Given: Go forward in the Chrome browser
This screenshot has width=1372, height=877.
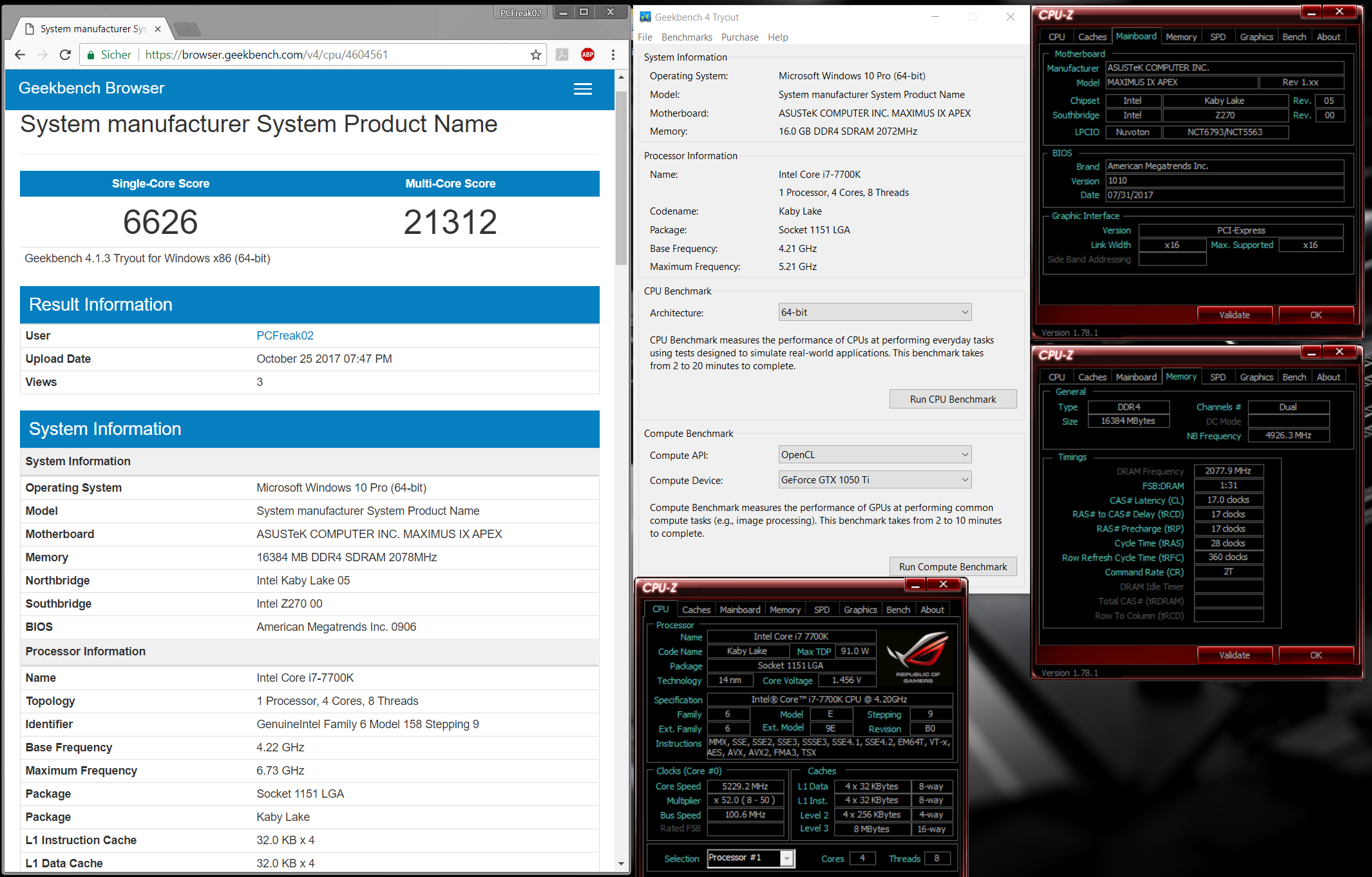Looking at the screenshot, I should 43,55.
